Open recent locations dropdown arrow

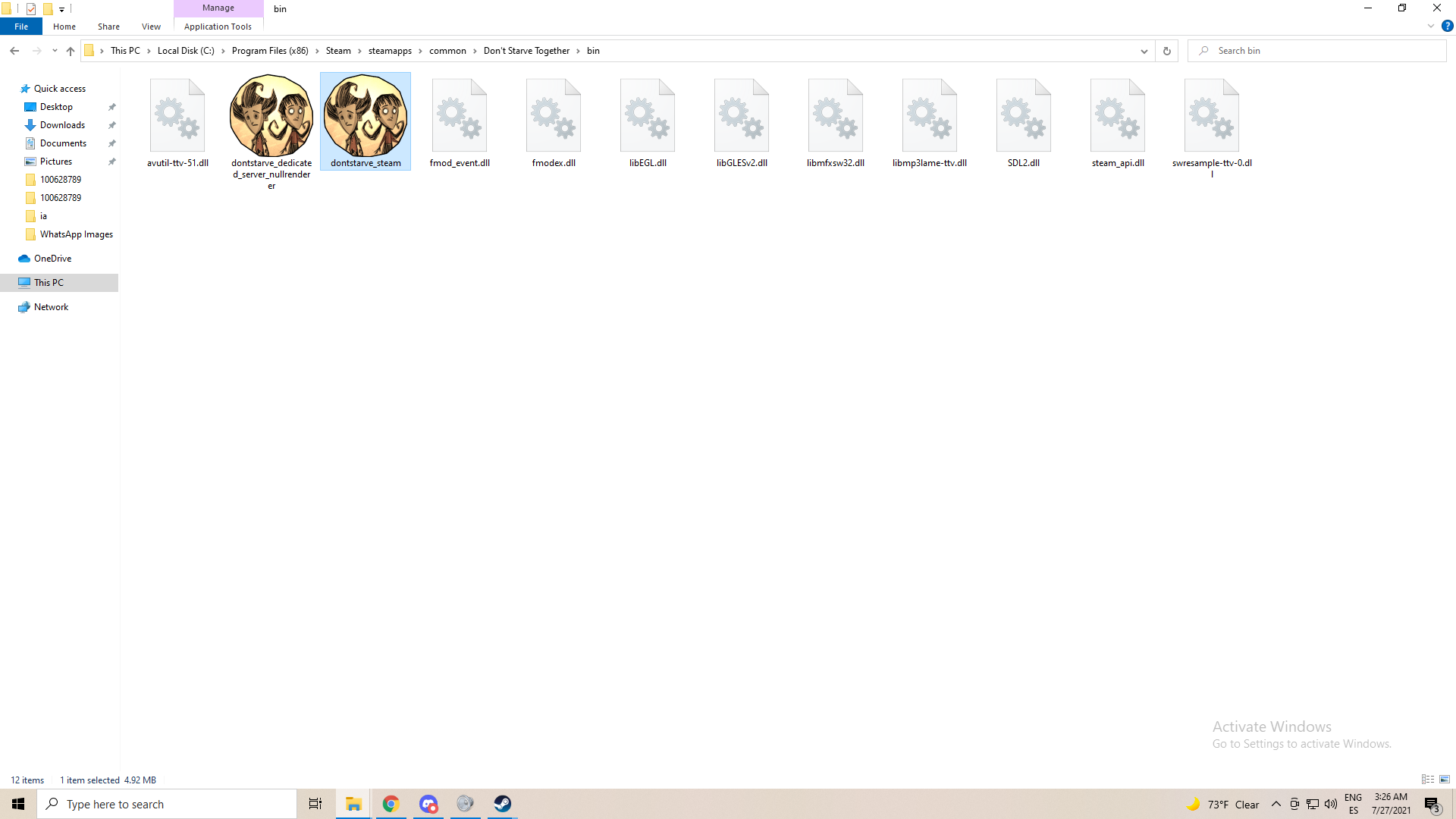point(55,51)
